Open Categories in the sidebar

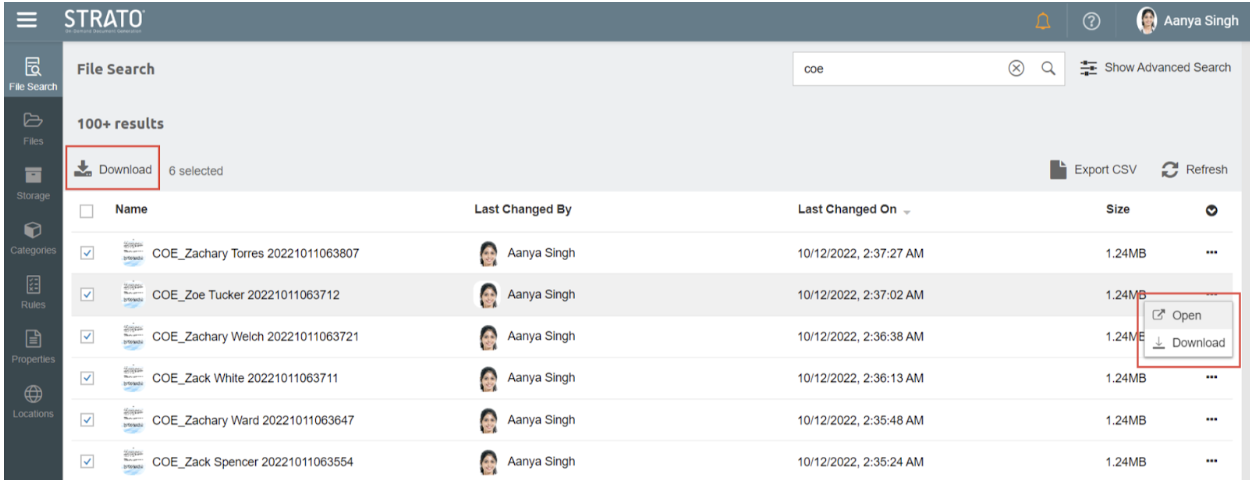pos(33,237)
